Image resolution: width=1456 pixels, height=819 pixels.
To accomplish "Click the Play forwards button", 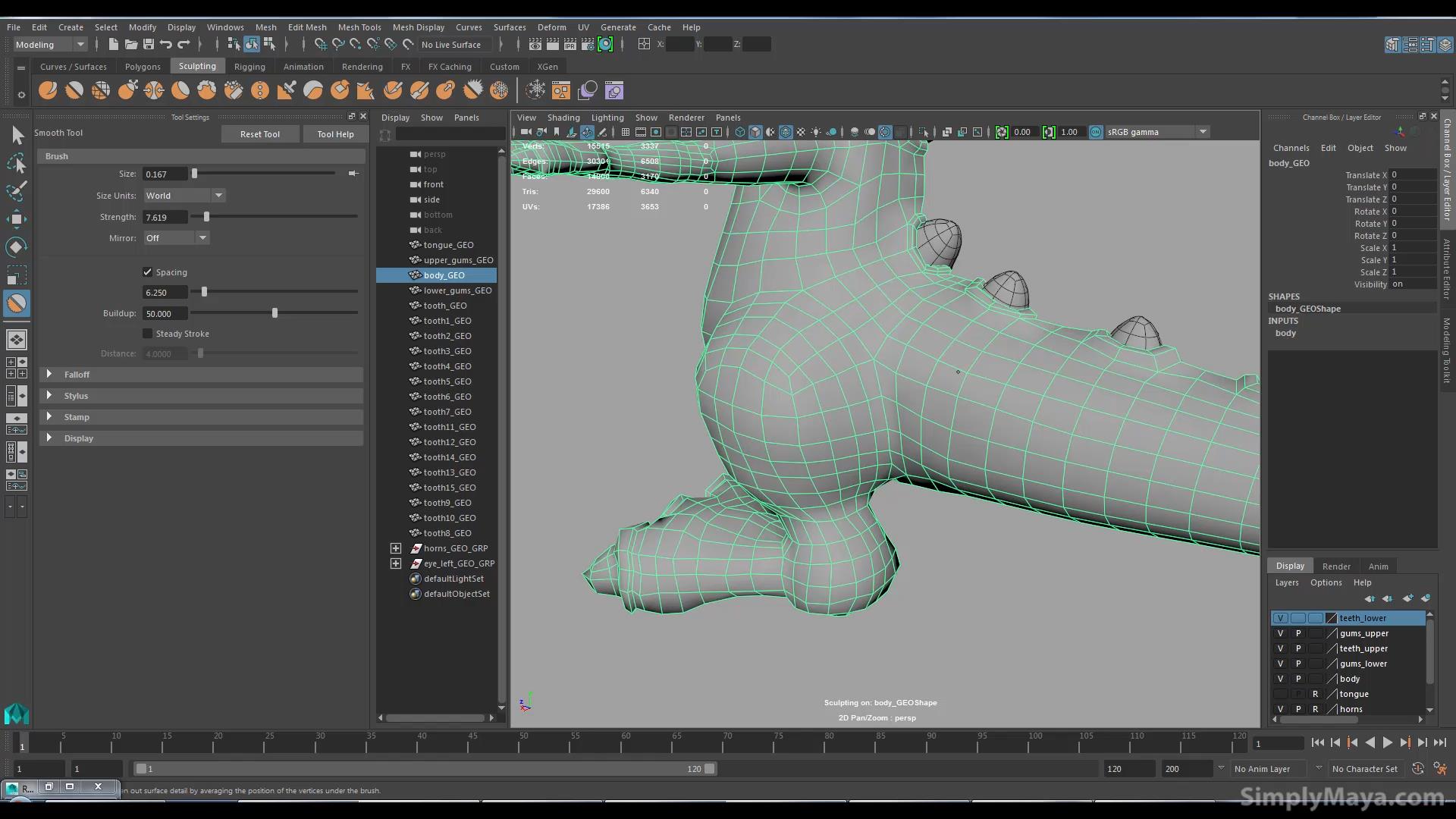I will pyautogui.click(x=1387, y=743).
